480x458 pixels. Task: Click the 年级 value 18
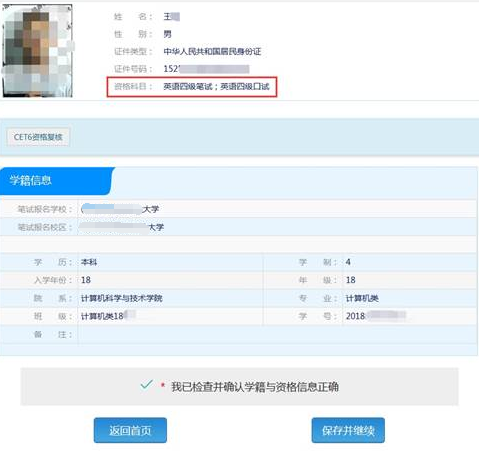[x=350, y=280]
